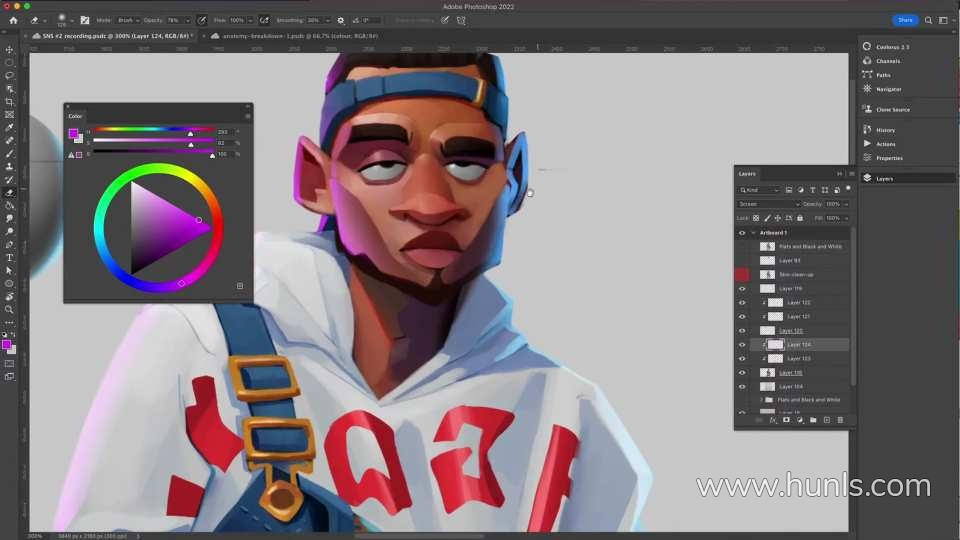
Task: Select the Eyedropper tool
Action: point(9,127)
